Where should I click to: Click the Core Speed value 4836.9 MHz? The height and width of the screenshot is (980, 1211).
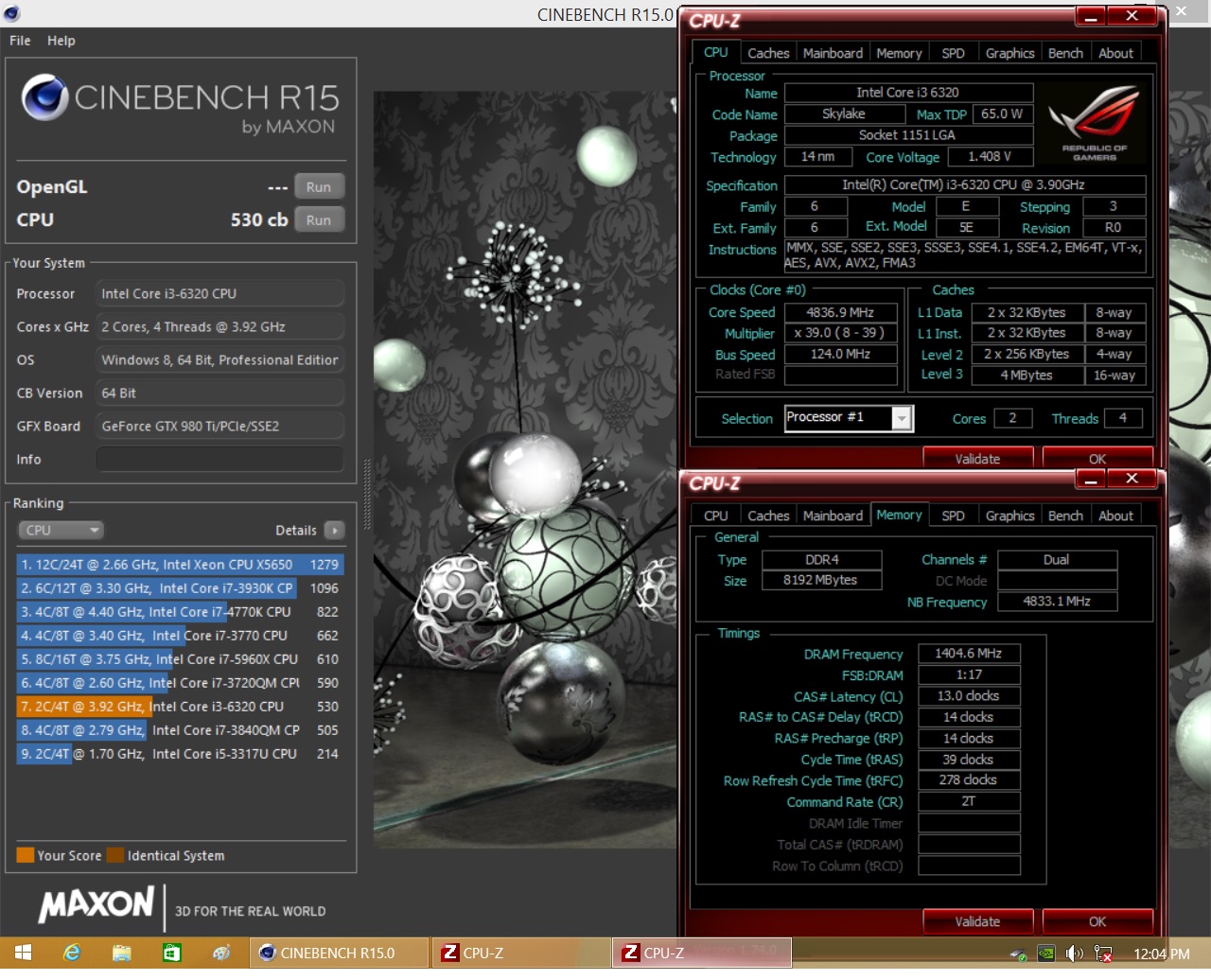coord(840,313)
